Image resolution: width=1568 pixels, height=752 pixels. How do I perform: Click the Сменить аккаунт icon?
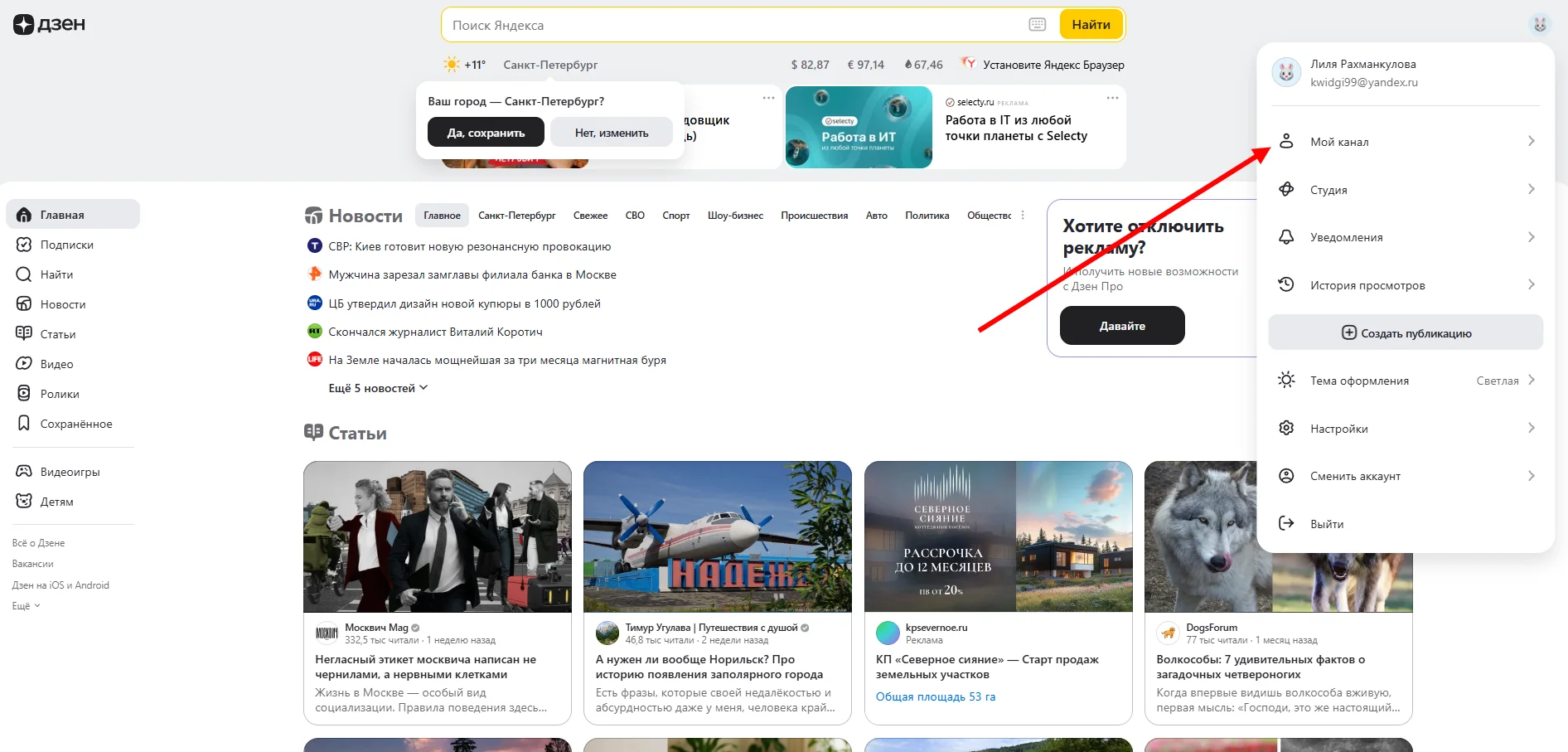point(1286,476)
